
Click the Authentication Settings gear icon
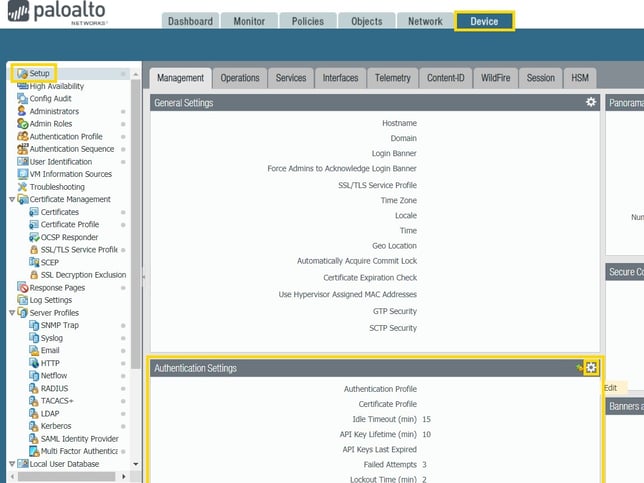[591, 368]
